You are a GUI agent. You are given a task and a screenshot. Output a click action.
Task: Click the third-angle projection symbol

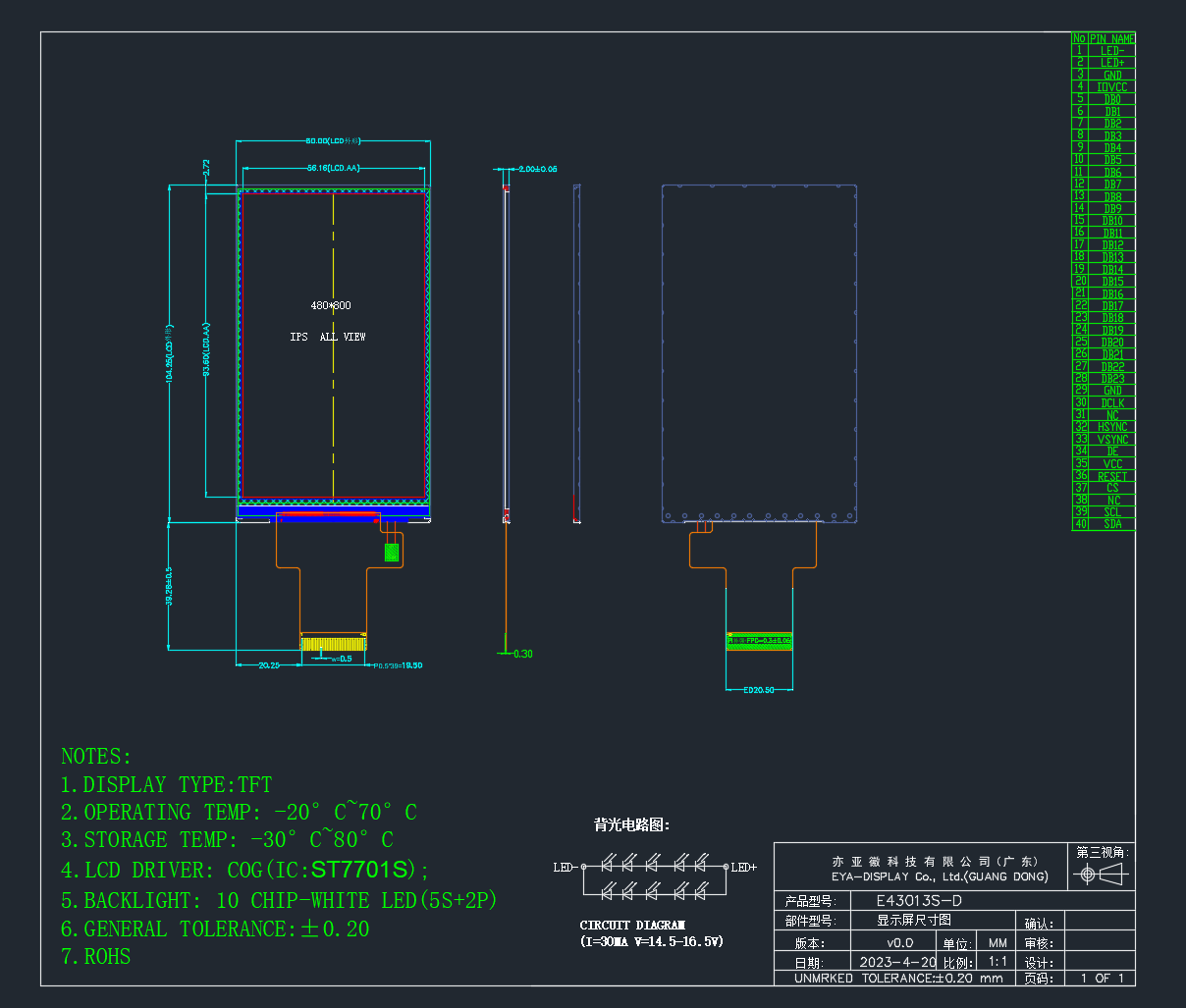(x=1101, y=875)
